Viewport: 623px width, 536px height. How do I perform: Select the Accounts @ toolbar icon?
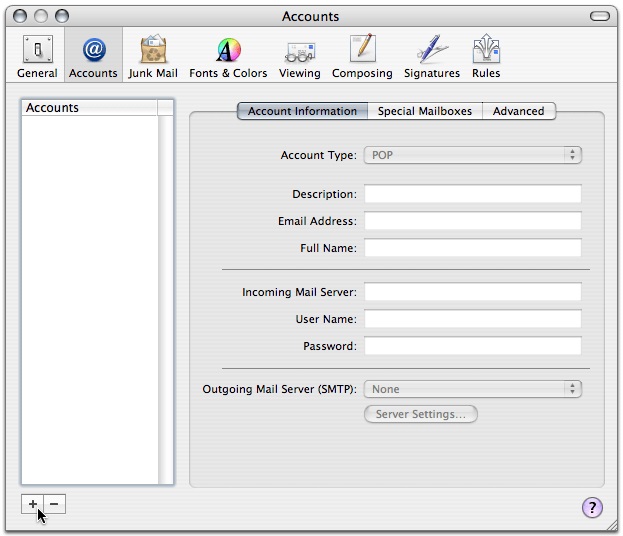(93, 56)
